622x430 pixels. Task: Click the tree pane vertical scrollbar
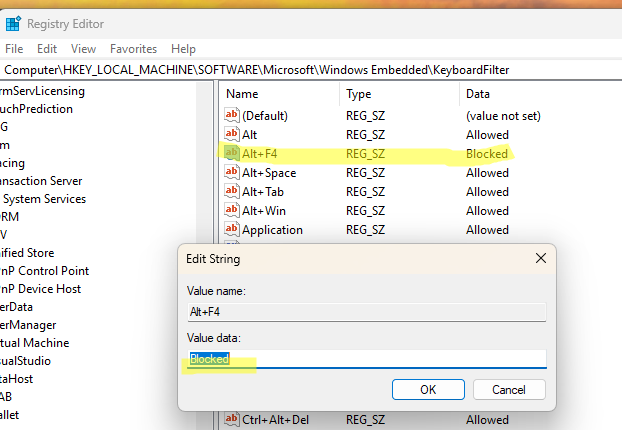[x=204, y=255]
